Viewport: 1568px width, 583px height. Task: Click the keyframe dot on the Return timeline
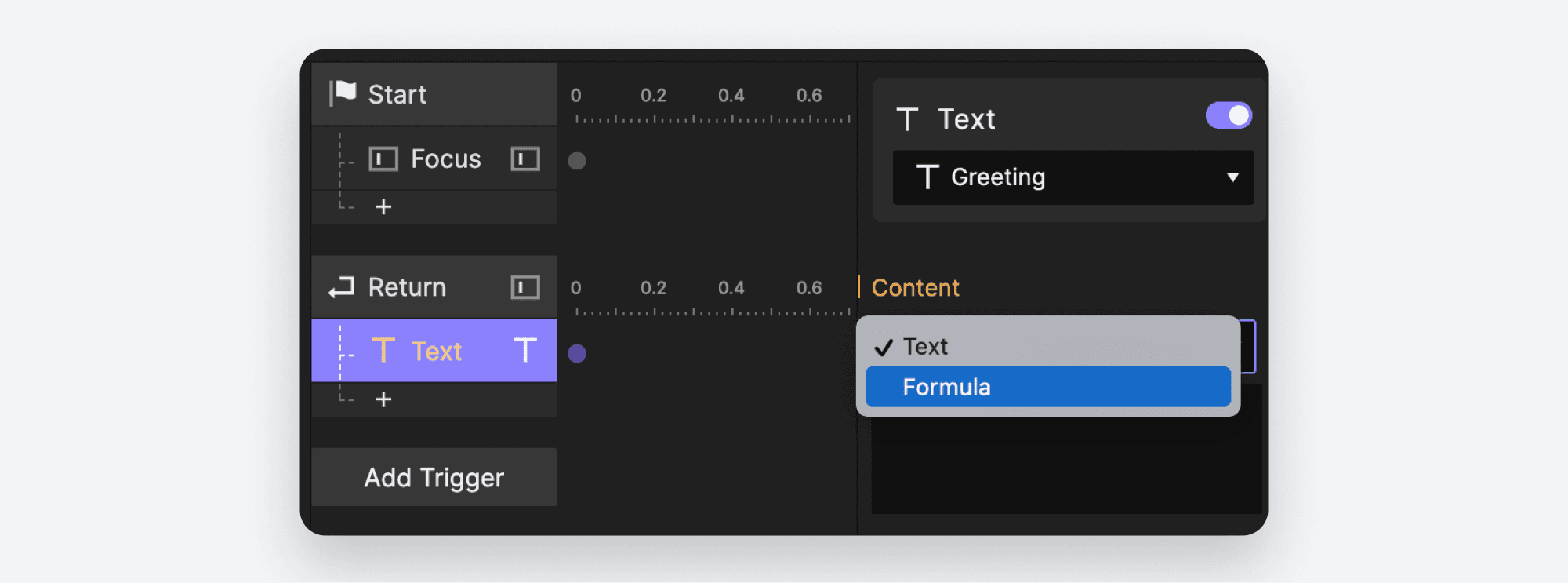(x=578, y=354)
